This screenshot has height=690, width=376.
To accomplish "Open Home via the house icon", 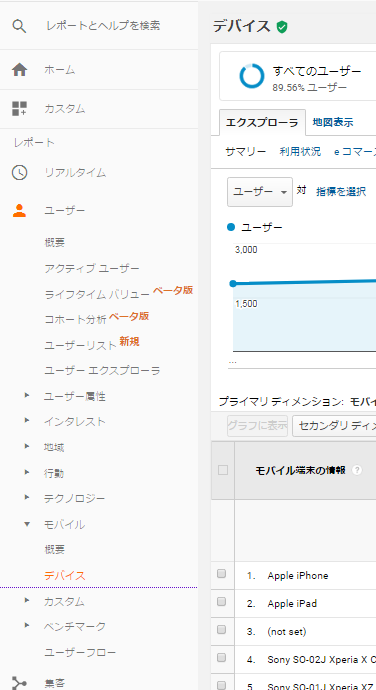I will tap(19, 70).
